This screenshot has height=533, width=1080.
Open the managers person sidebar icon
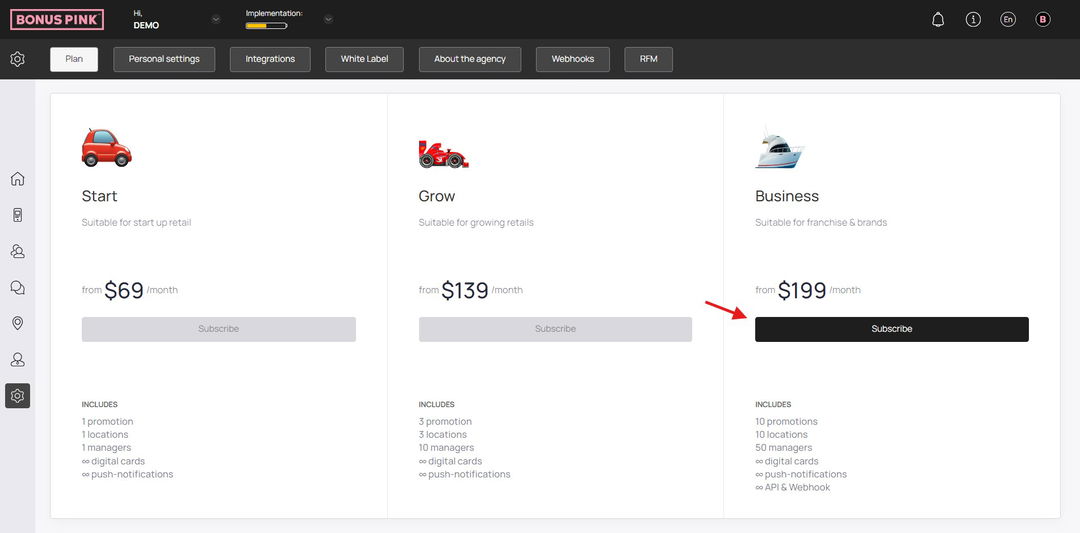(x=18, y=359)
